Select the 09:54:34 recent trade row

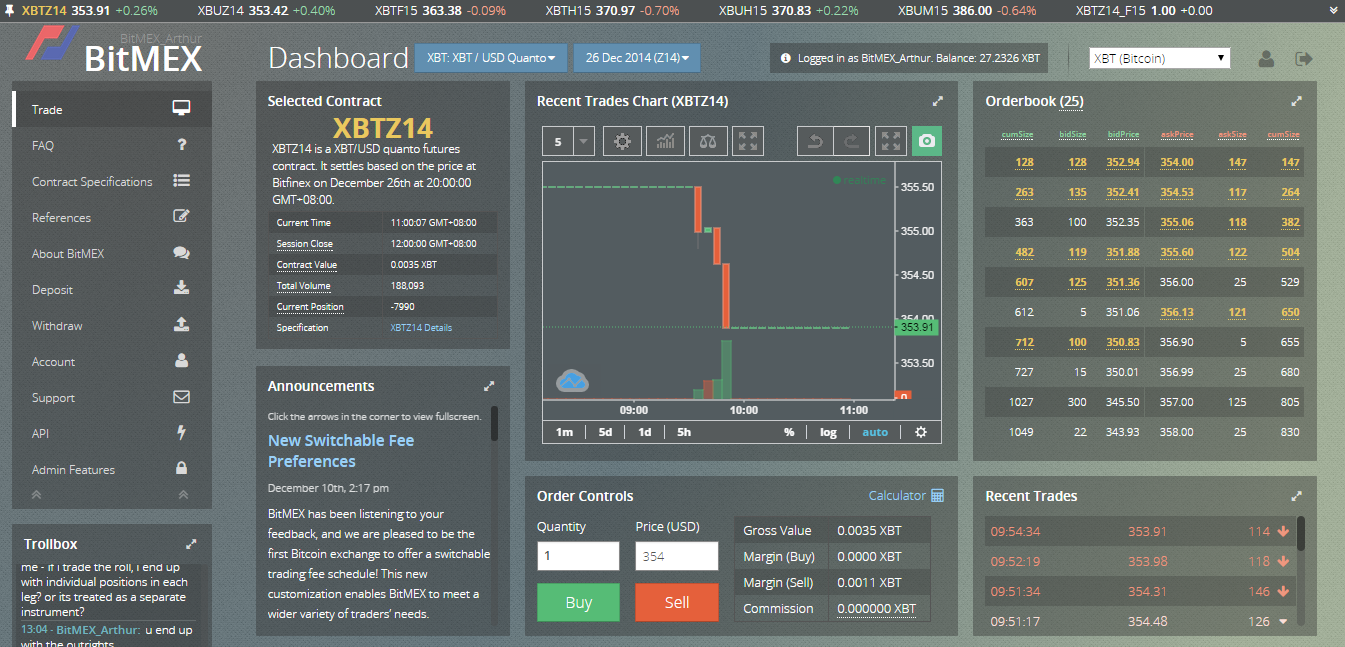[x=1140, y=532]
